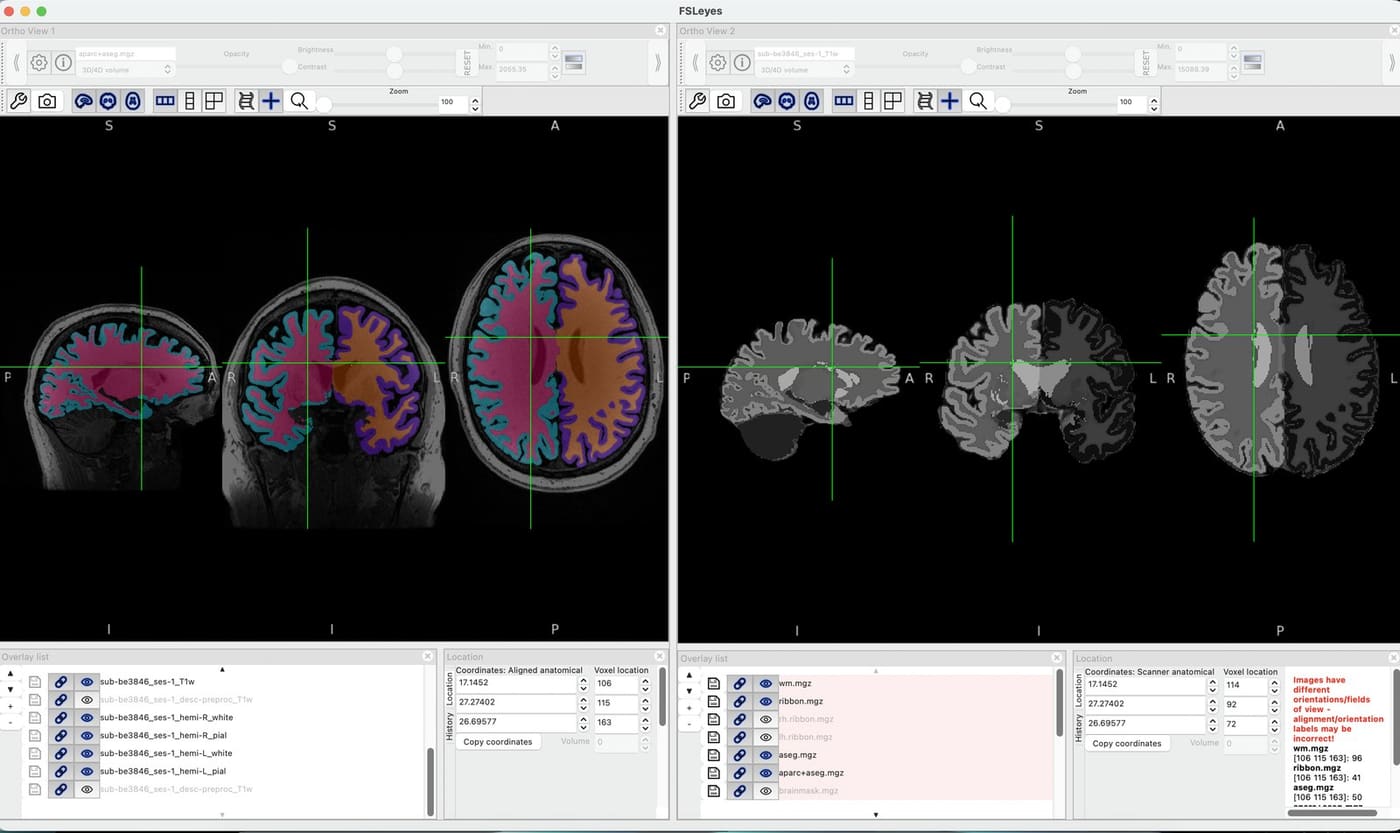Click Copy coordinates in right Location panel
1400x833 pixels.
[x=1127, y=743]
